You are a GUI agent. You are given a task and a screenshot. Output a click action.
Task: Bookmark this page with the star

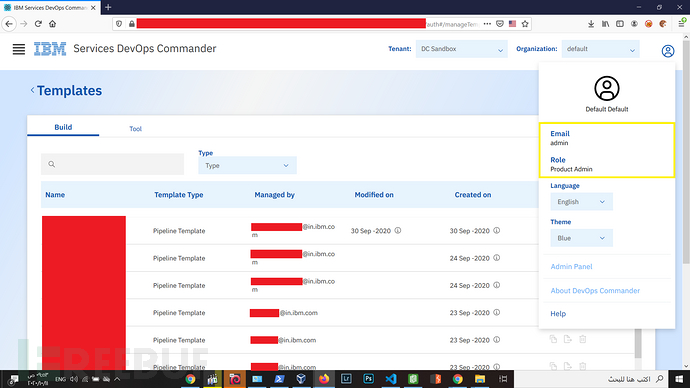[x=525, y=24]
